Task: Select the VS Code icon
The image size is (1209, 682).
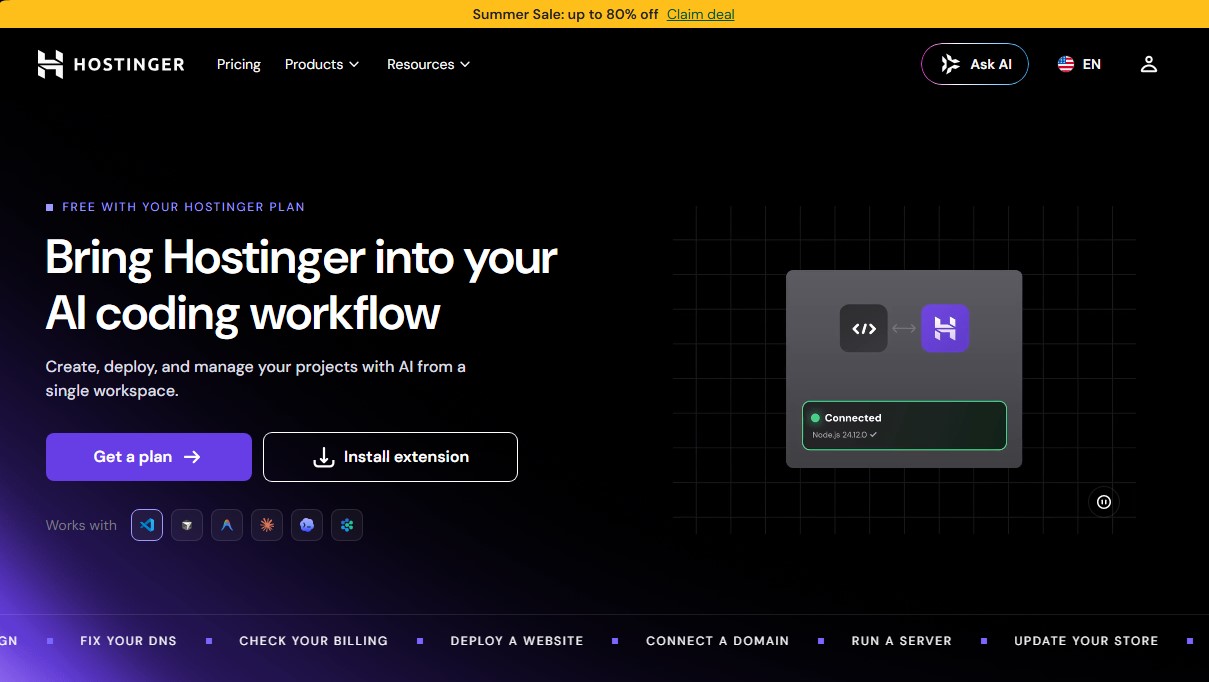Action: coord(147,525)
